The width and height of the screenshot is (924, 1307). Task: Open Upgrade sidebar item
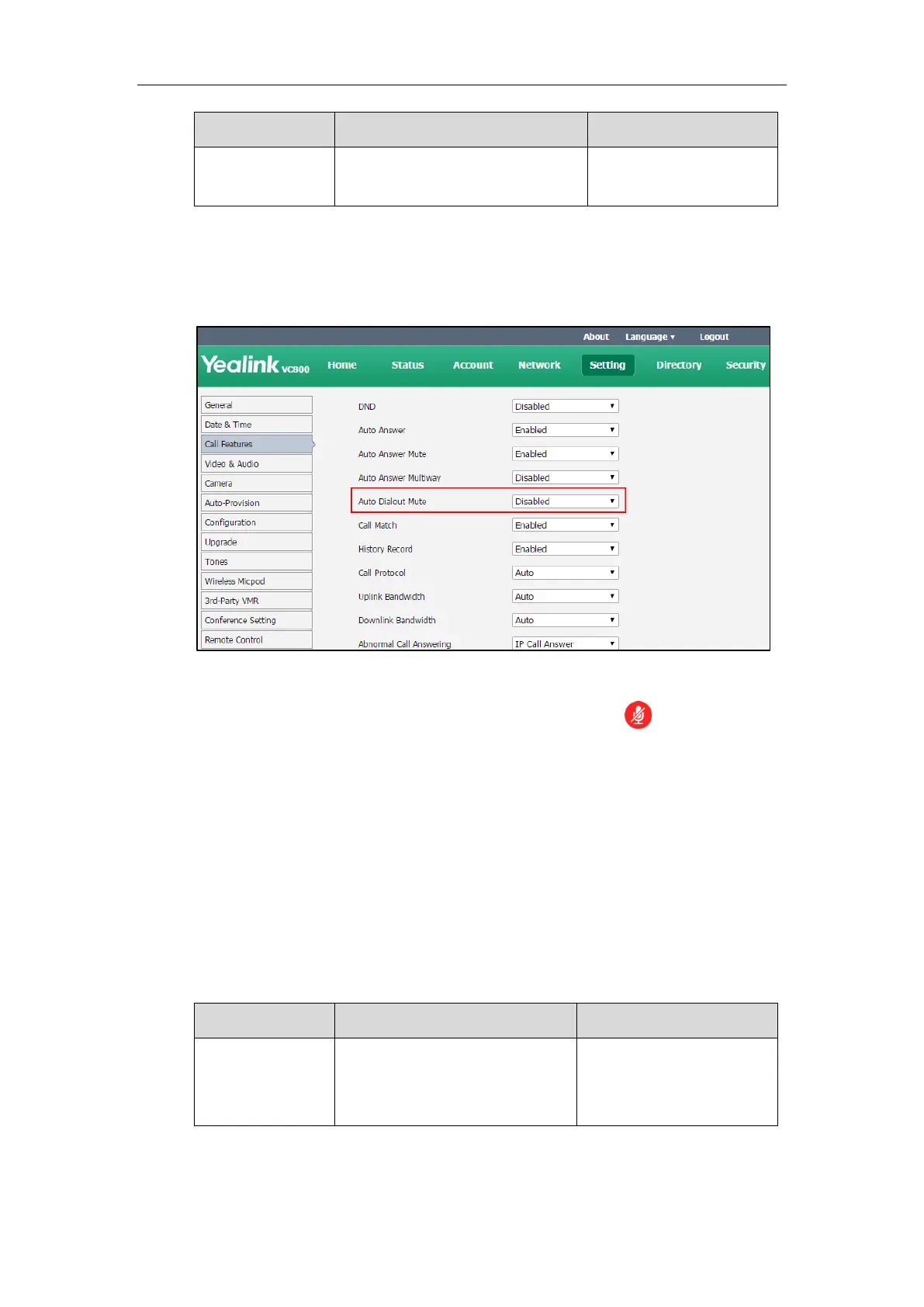coord(257,542)
